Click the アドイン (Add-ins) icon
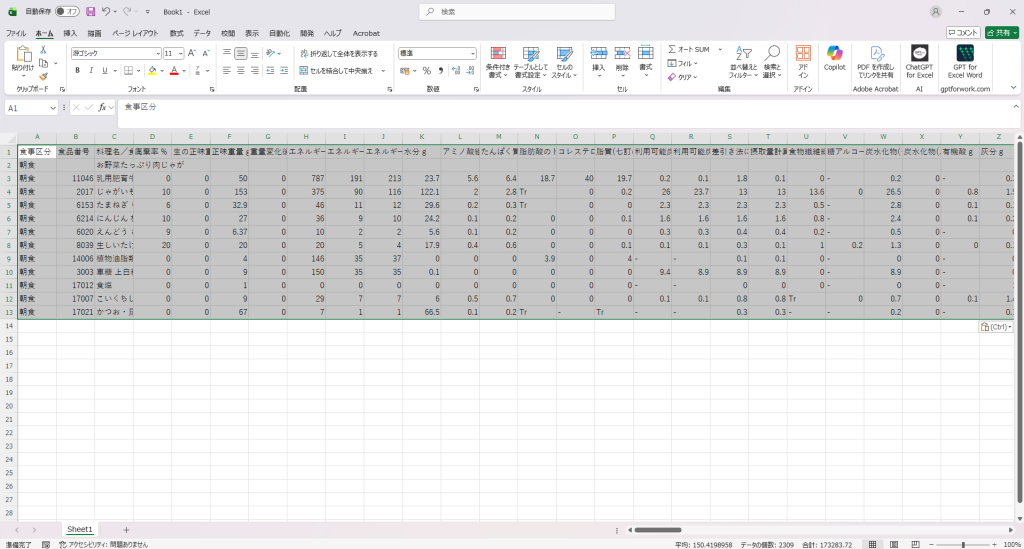1024x549 pixels. (802, 58)
